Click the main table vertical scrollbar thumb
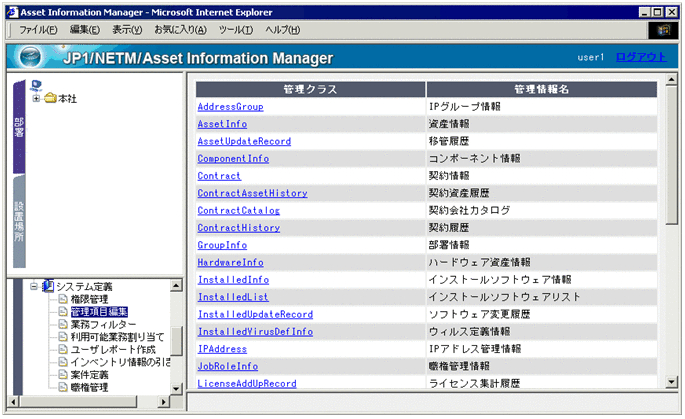 tap(671, 155)
